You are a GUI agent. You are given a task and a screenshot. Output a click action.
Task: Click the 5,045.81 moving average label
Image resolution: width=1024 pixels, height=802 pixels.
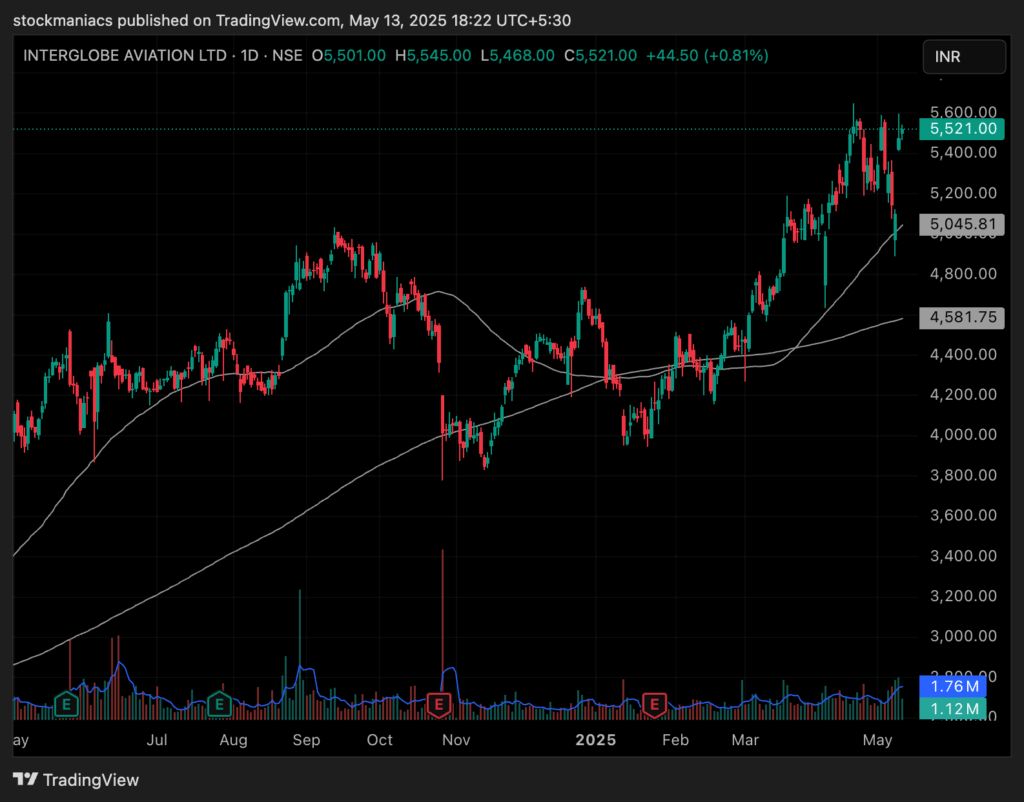pyautogui.click(x=961, y=225)
